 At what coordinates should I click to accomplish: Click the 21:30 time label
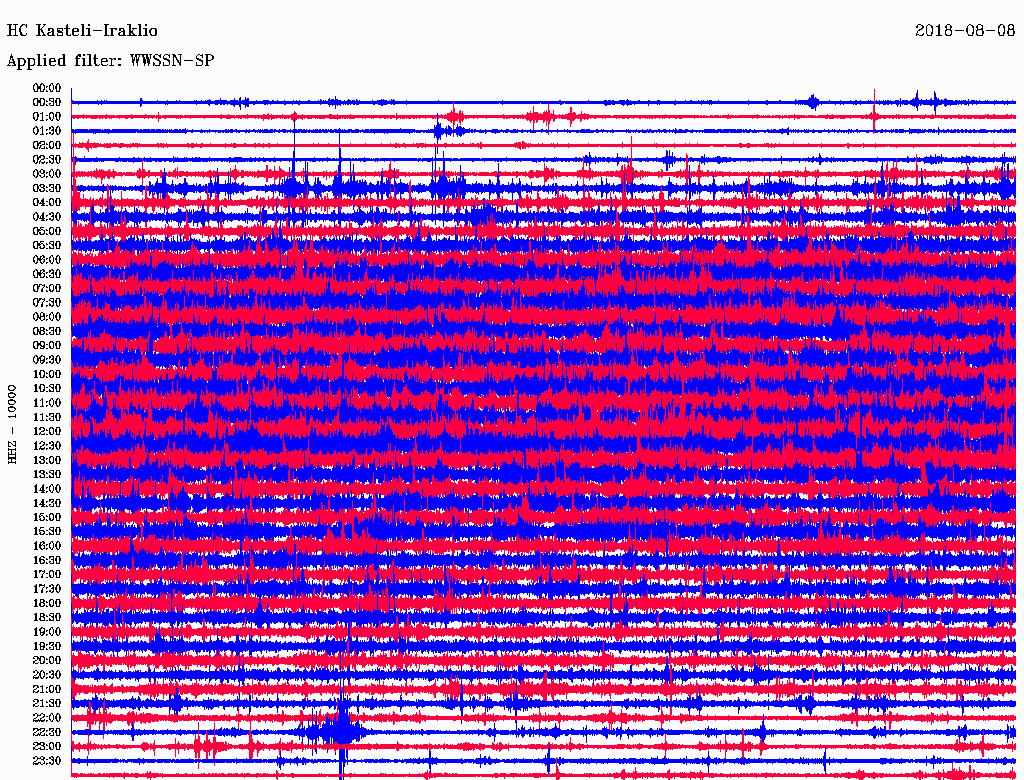pos(47,704)
